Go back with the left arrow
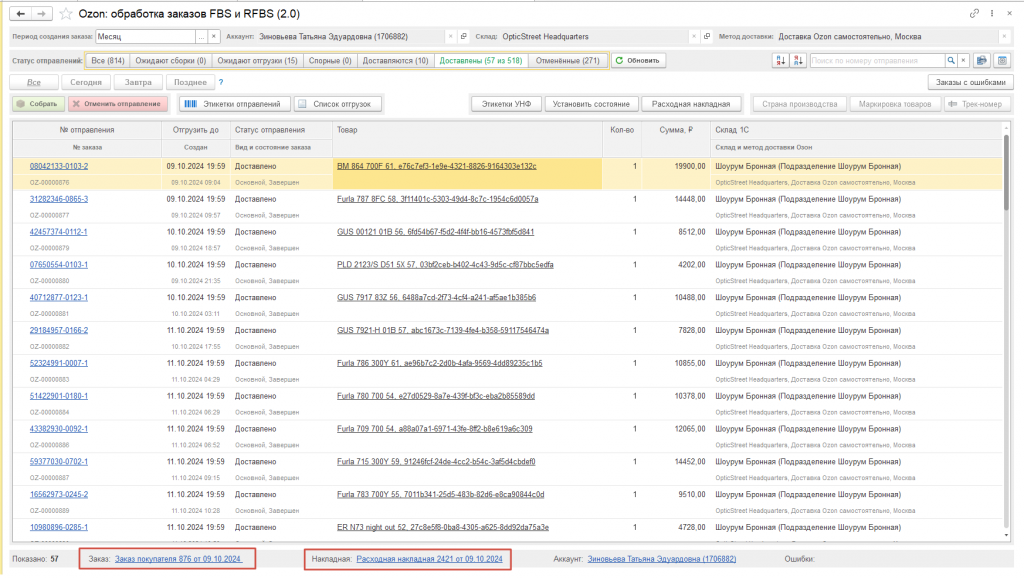The image size is (1024, 578). pos(21,13)
